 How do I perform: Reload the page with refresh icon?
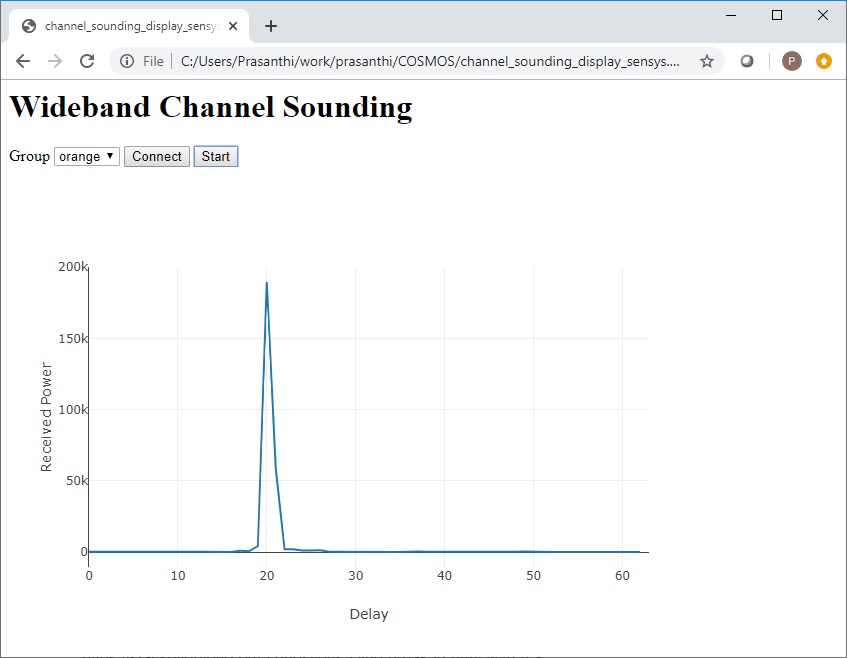pyautogui.click(x=87, y=61)
